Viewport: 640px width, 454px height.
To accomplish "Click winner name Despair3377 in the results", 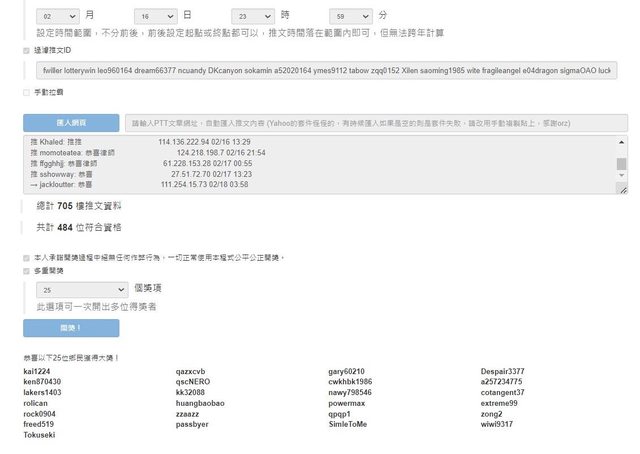I will (502, 372).
